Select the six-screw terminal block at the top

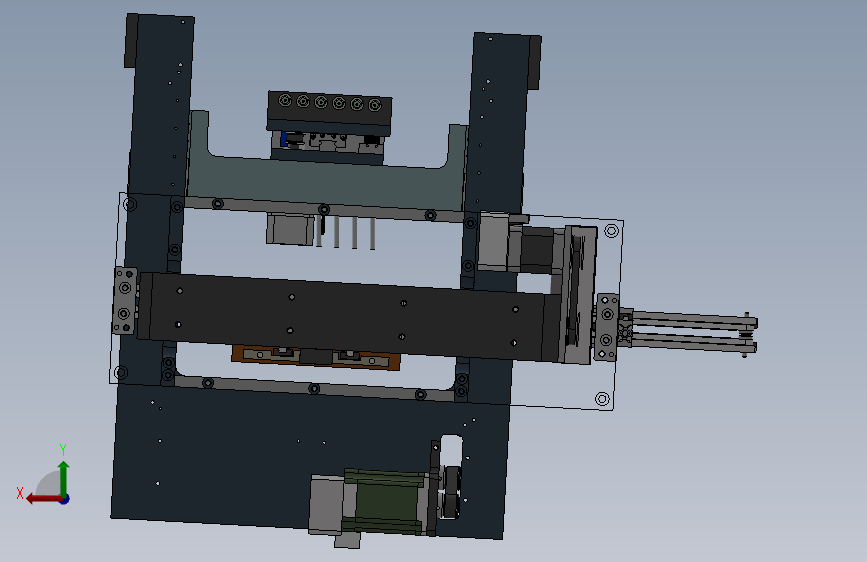click(x=330, y=113)
